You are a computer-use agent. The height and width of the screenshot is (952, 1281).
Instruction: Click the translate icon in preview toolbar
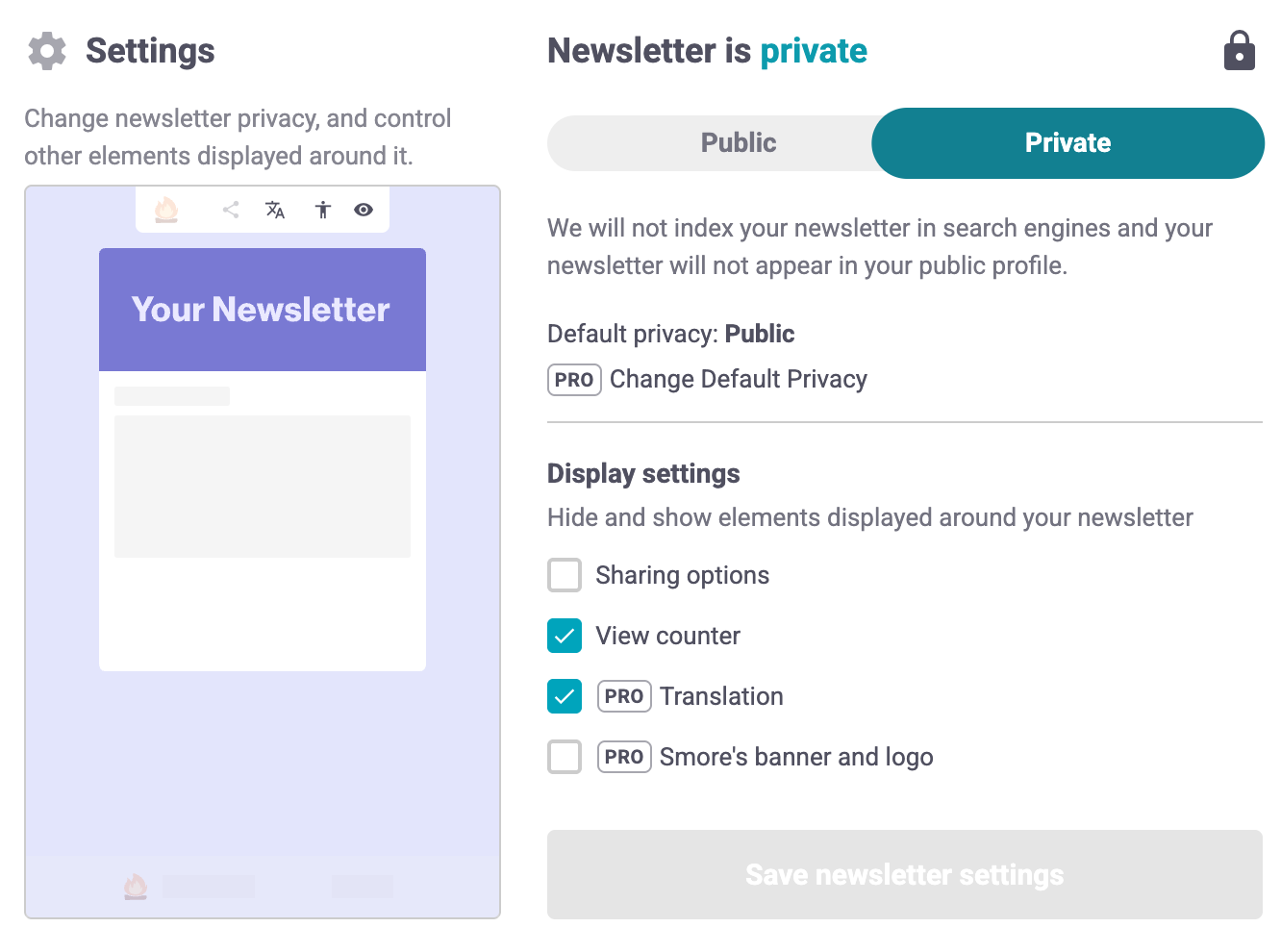tap(275, 210)
